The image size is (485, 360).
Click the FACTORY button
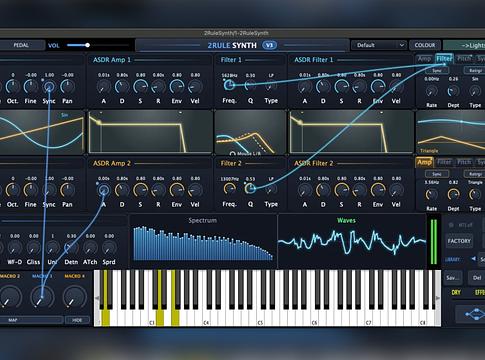coord(459,241)
